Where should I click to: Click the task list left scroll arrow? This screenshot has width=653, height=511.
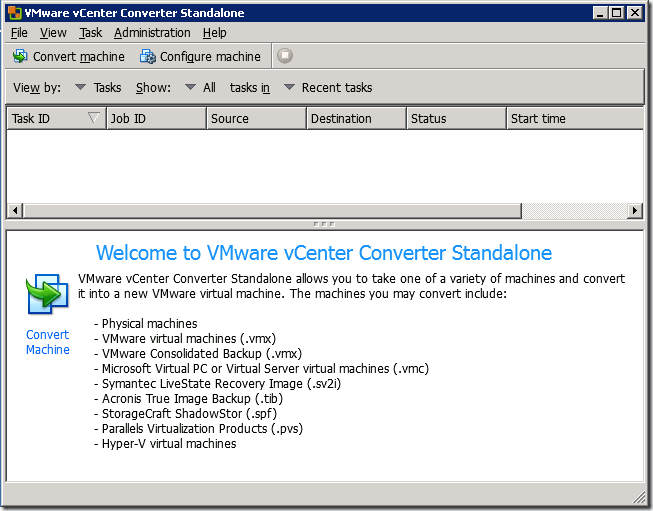pos(14,211)
